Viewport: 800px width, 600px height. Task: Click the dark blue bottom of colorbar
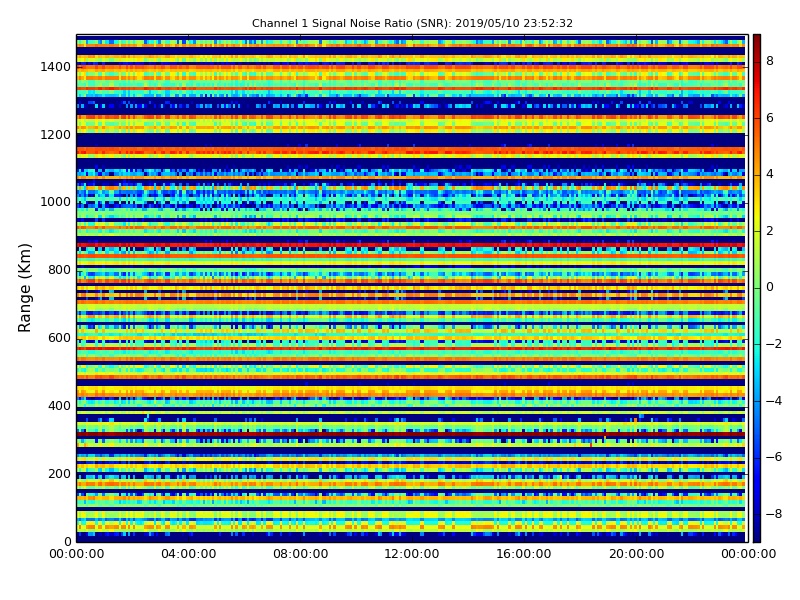[x=757, y=535]
